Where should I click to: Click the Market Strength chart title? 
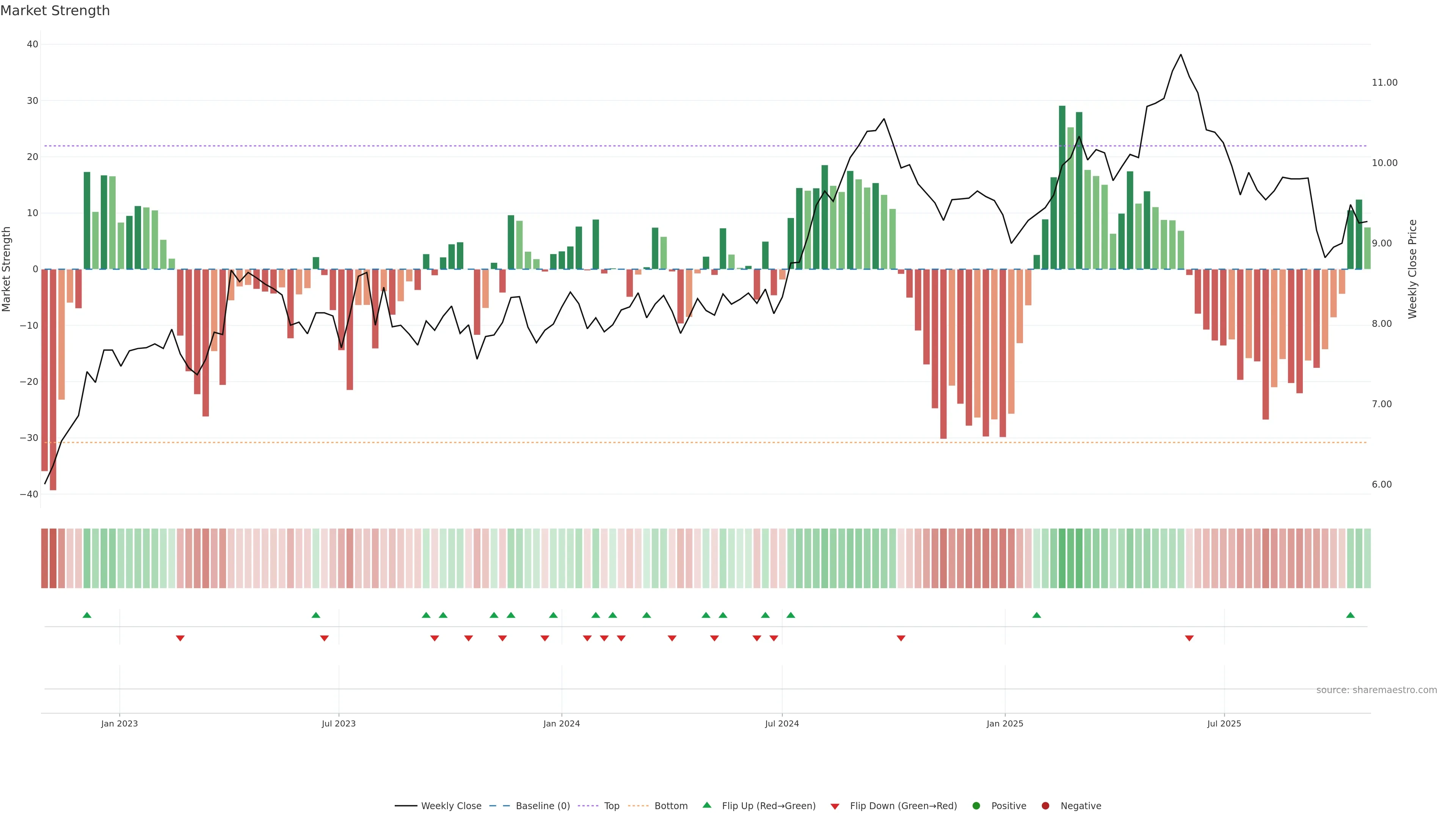point(55,11)
